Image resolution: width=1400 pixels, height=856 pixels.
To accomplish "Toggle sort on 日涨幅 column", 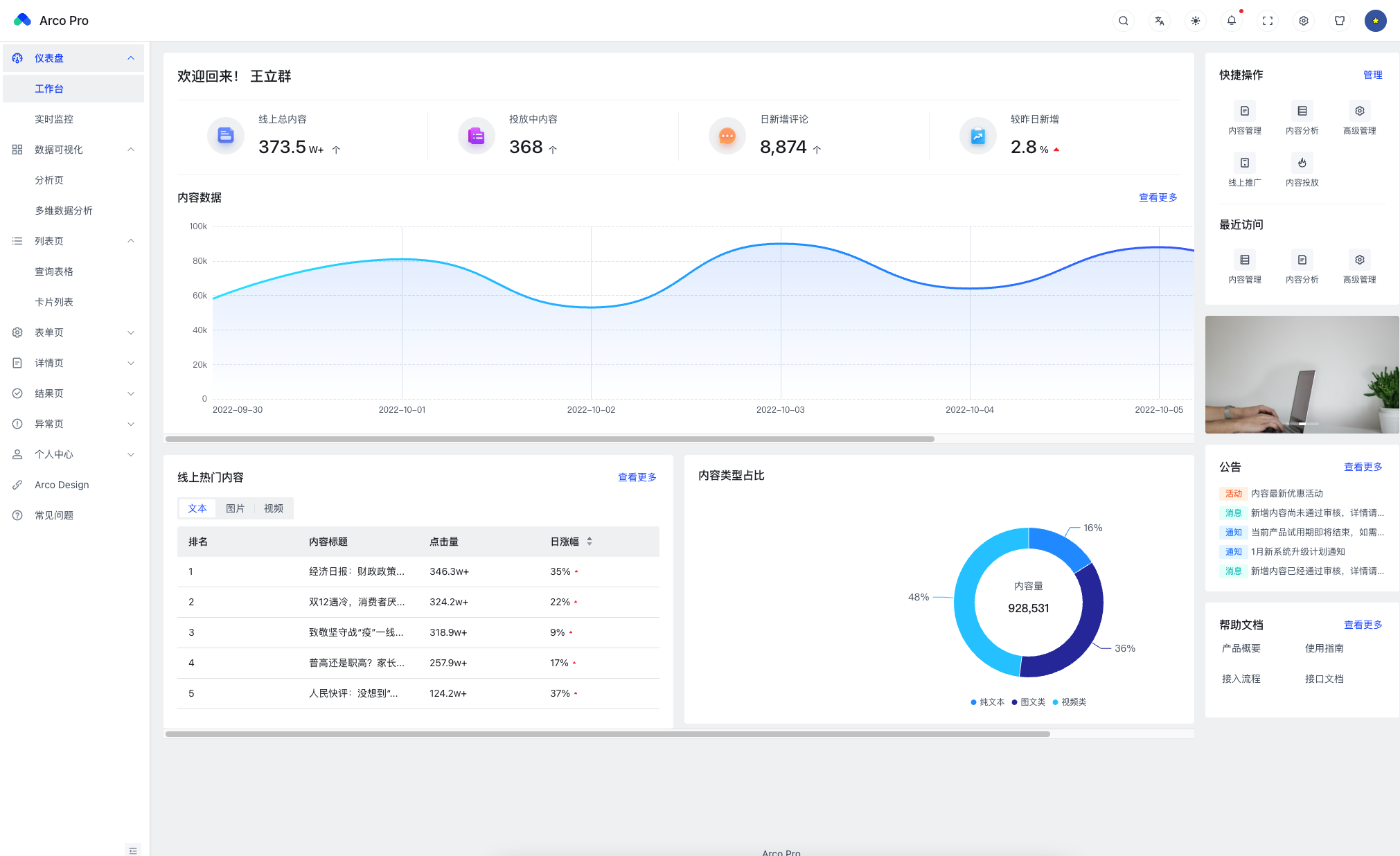I will (590, 542).
